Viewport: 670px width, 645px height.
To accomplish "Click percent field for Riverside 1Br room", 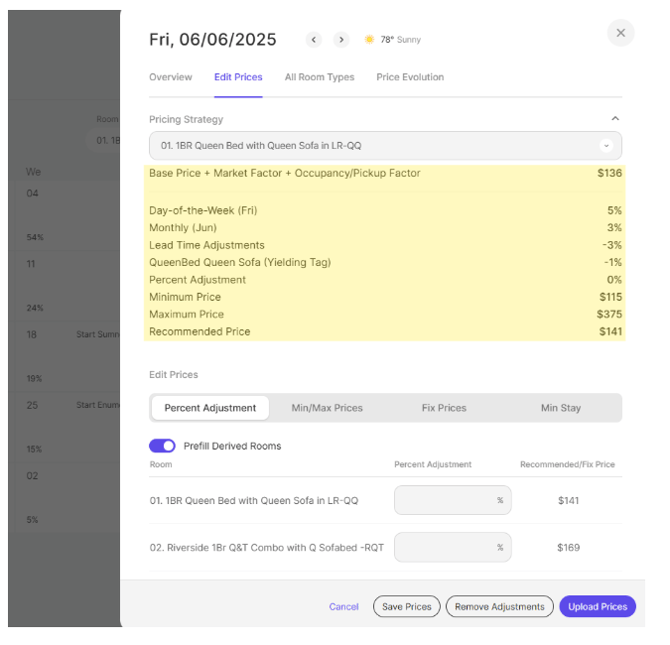I will [x=452, y=547].
